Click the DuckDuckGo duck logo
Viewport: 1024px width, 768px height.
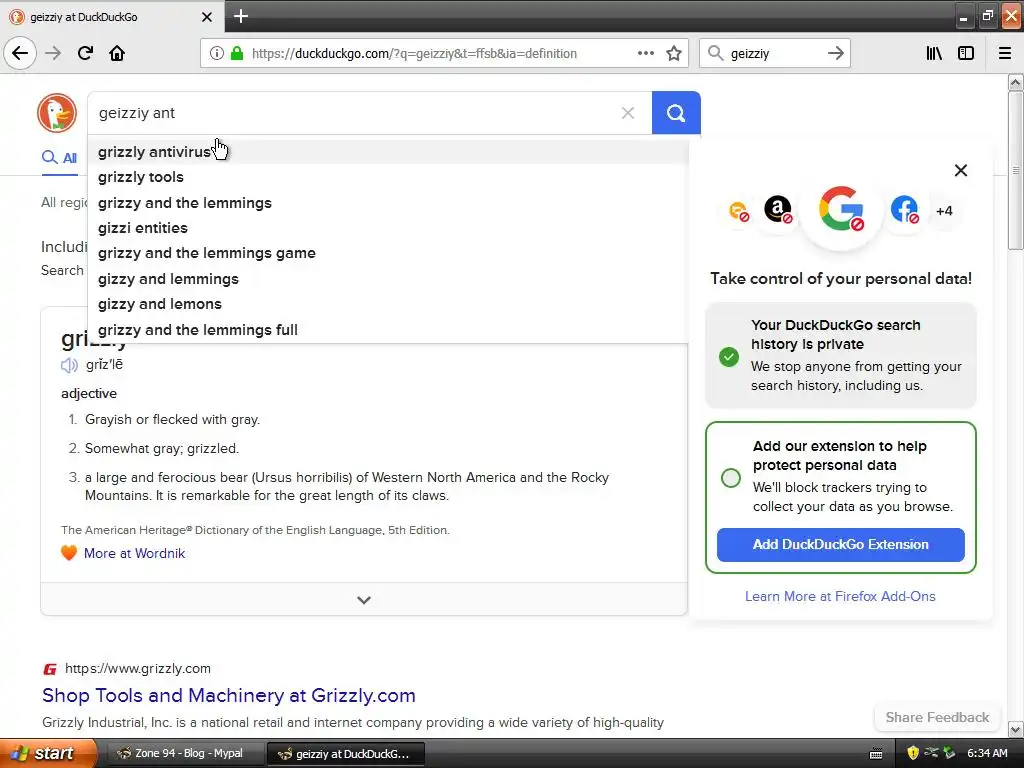tap(57, 113)
